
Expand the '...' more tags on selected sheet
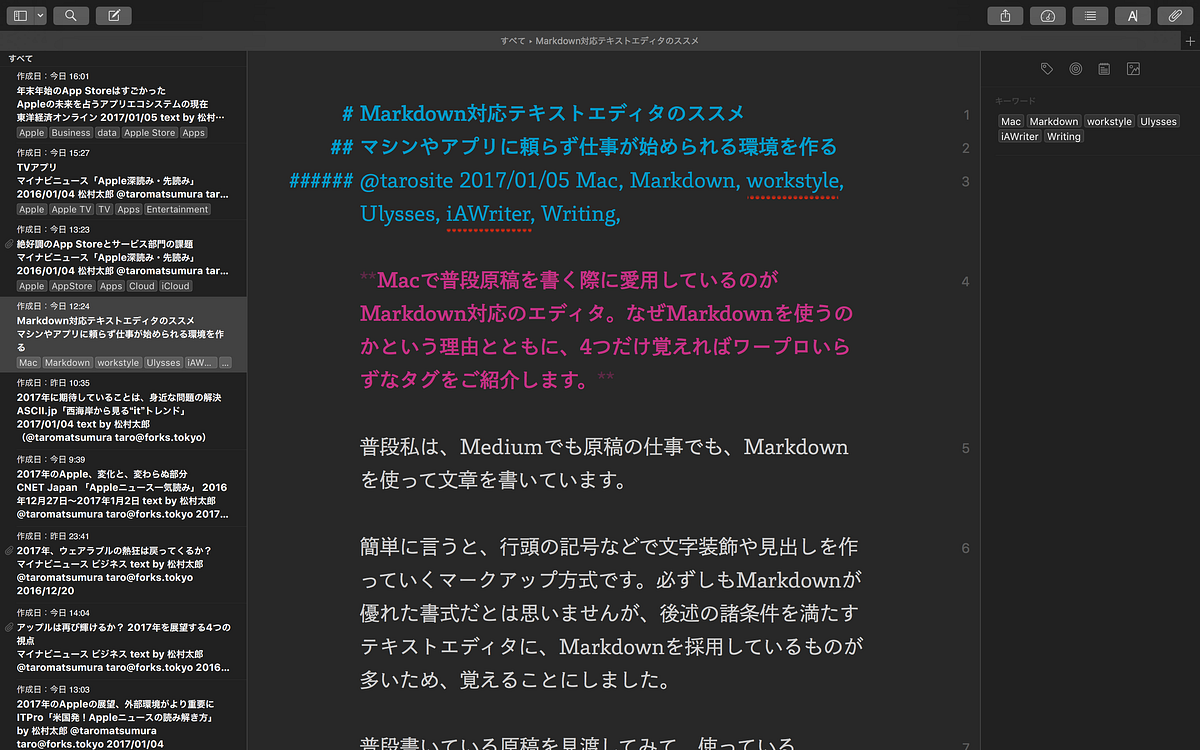click(x=225, y=363)
